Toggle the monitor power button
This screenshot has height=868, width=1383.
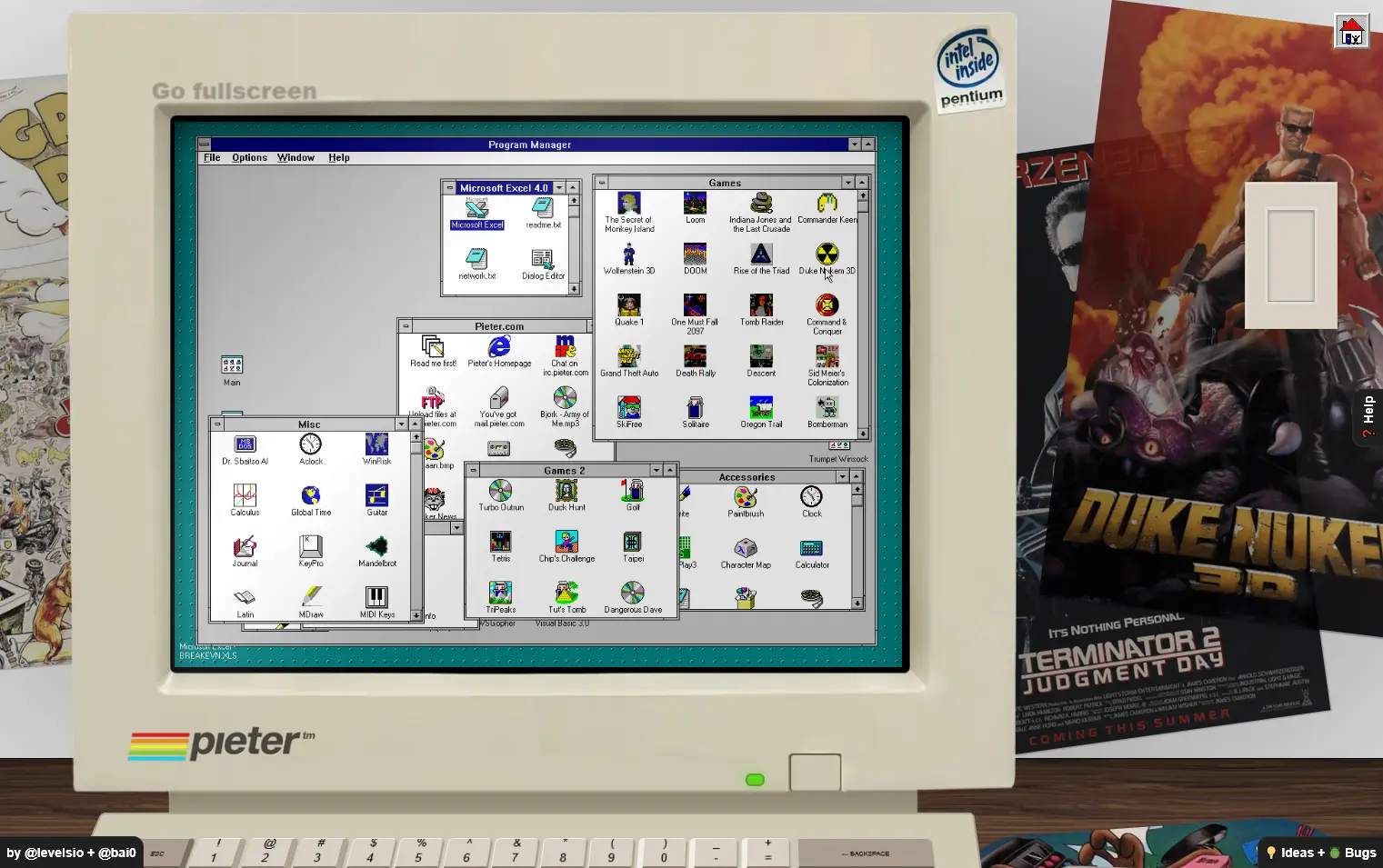coord(815,773)
